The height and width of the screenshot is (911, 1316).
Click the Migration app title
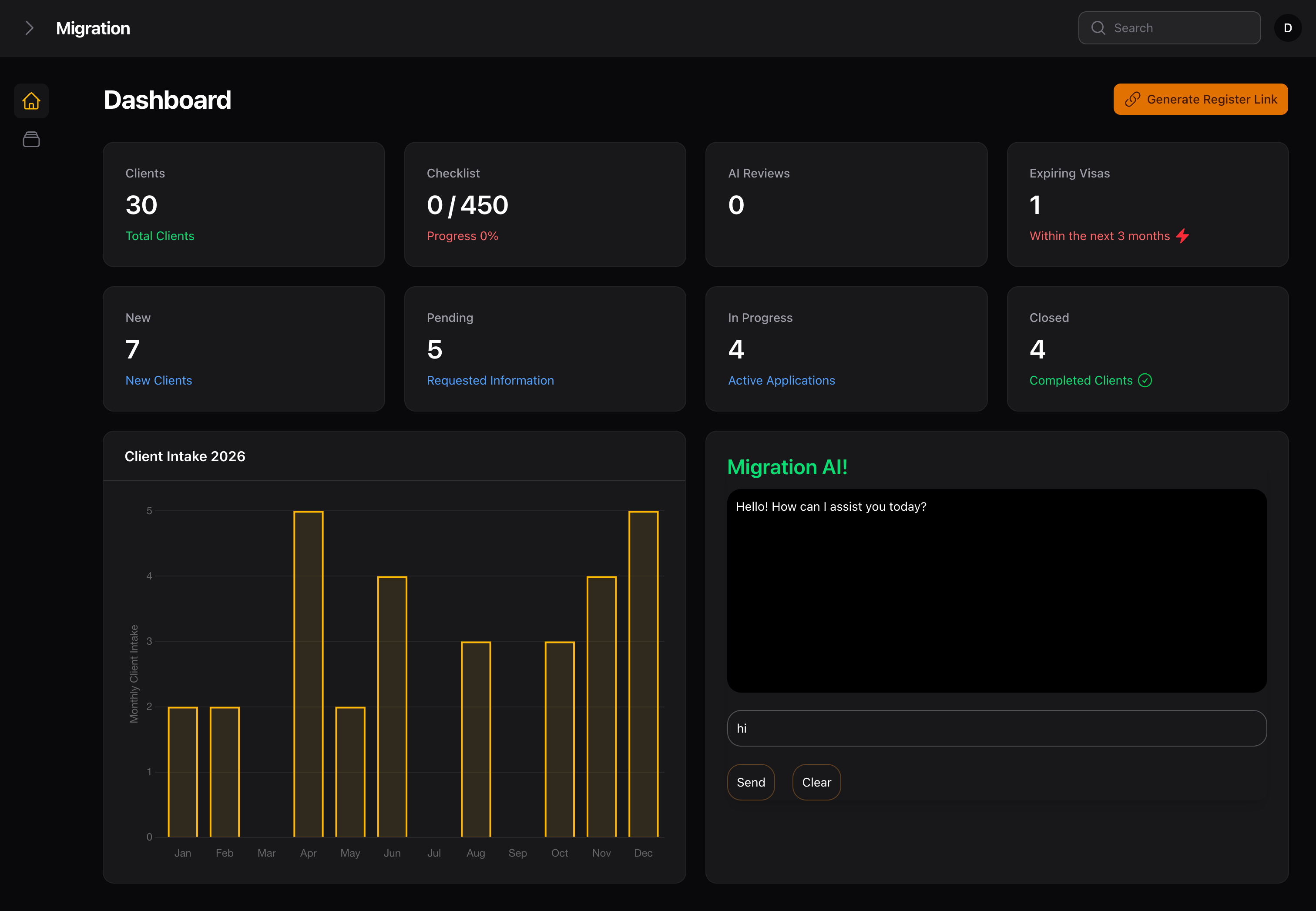pyautogui.click(x=93, y=28)
